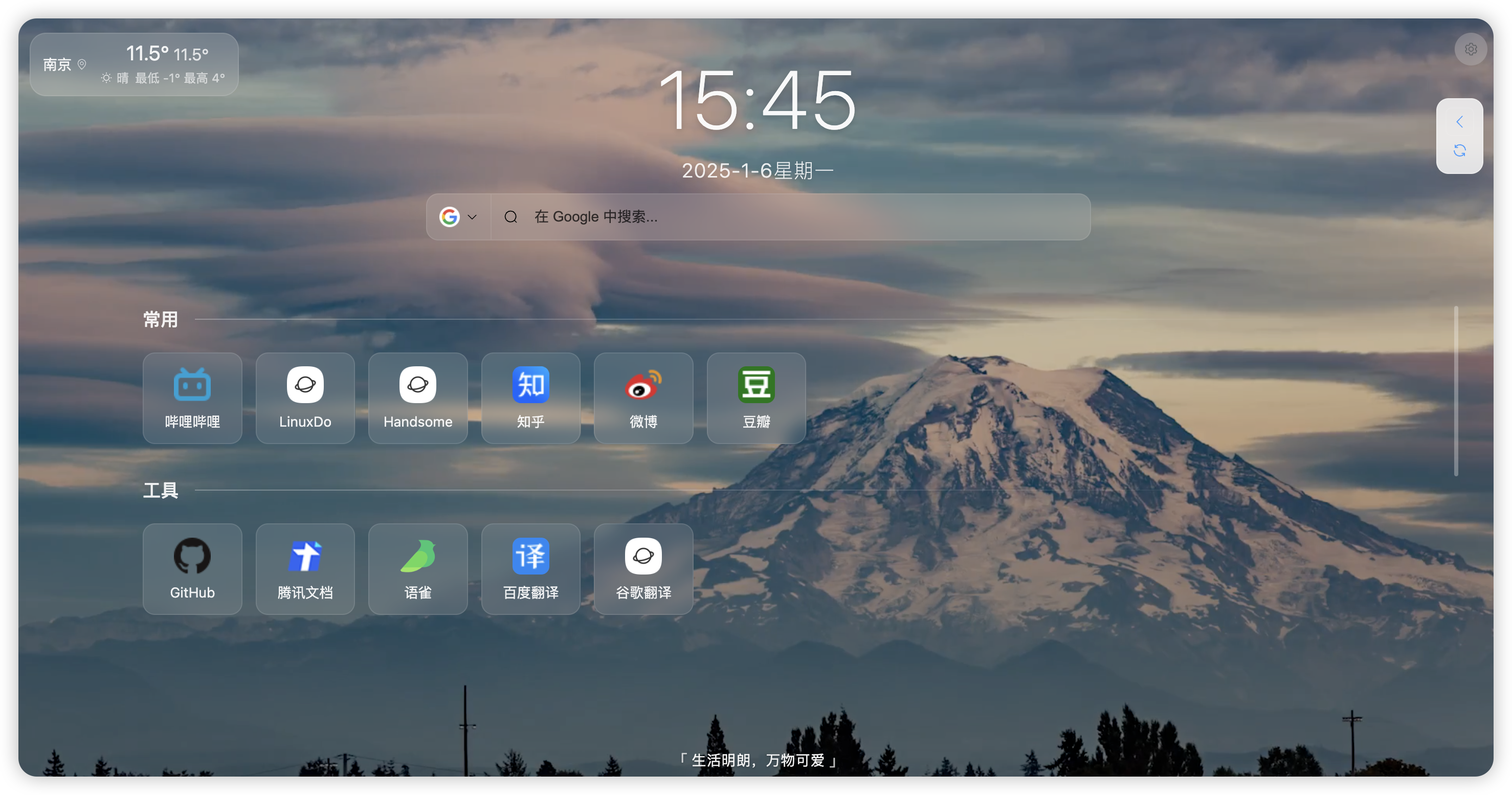1512x795 pixels.
Task: Collapse the side panel with left chevron
Action: [x=1459, y=122]
